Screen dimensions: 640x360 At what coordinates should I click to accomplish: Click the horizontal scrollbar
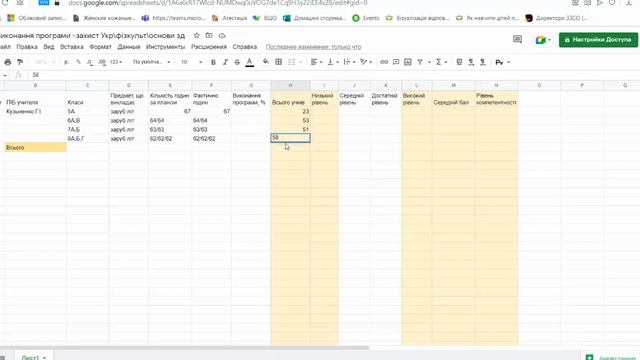click(x=184, y=348)
